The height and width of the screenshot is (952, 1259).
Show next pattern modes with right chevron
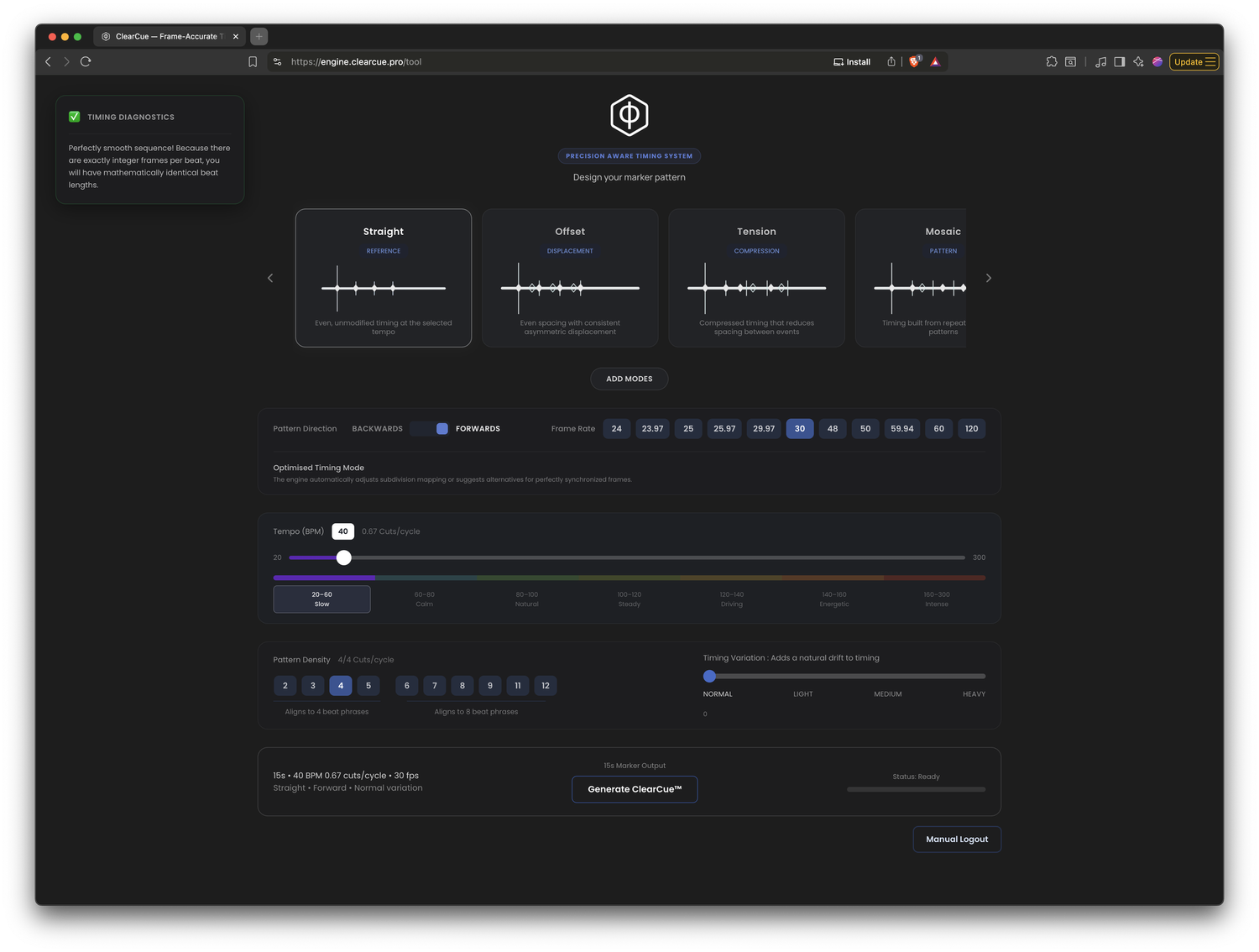989,278
